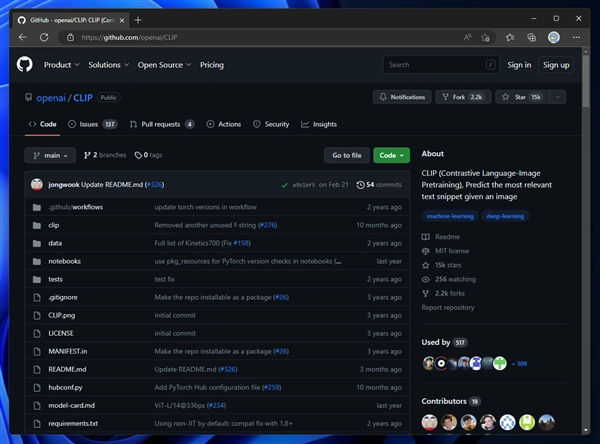Open the CLIP repository name link
Viewport: 600px width, 444px height.
point(83,98)
